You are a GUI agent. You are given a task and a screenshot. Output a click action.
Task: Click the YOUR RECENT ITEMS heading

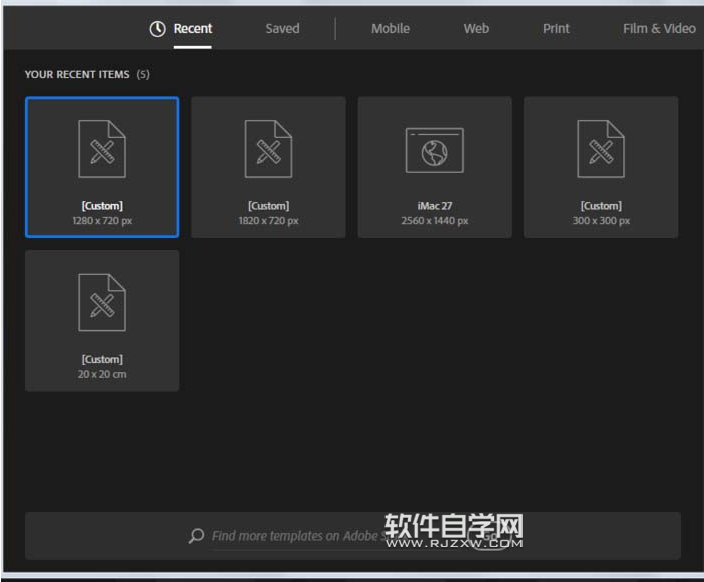coord(77,74)
